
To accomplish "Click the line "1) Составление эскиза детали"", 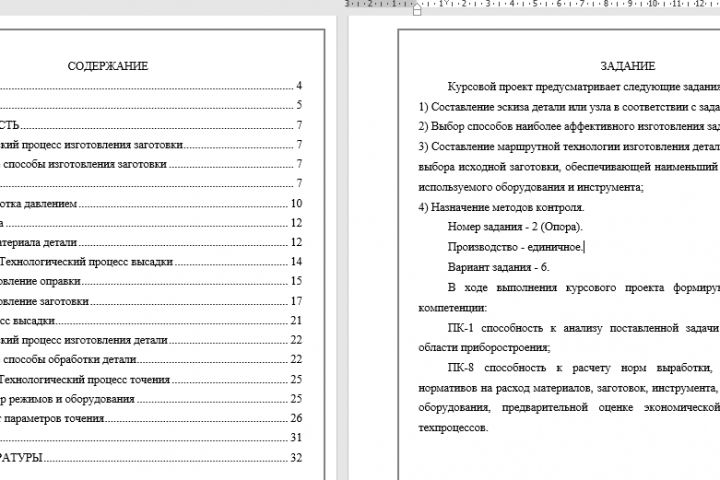I will click(569, 107).
